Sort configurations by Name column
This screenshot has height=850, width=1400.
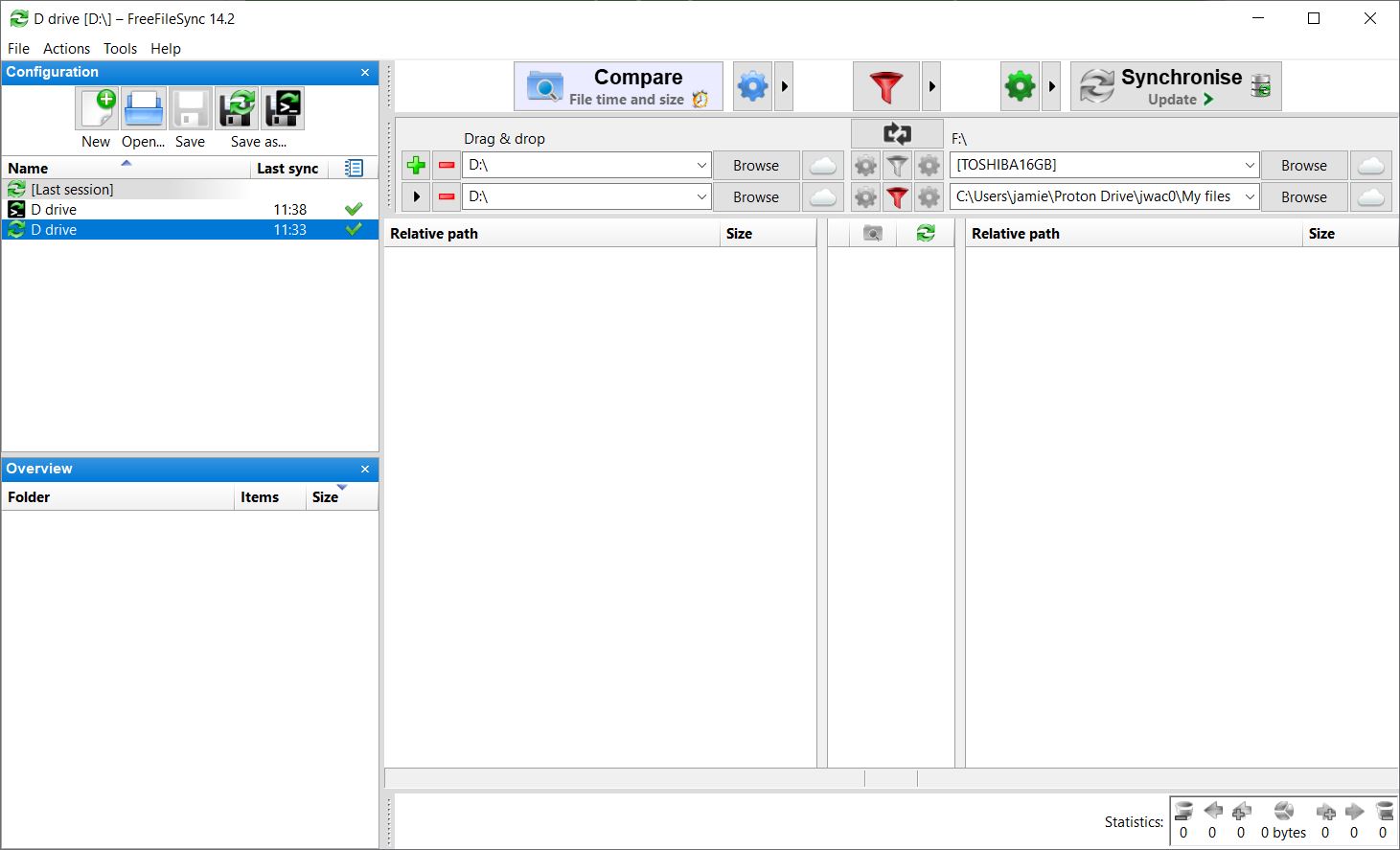point(125,169)
